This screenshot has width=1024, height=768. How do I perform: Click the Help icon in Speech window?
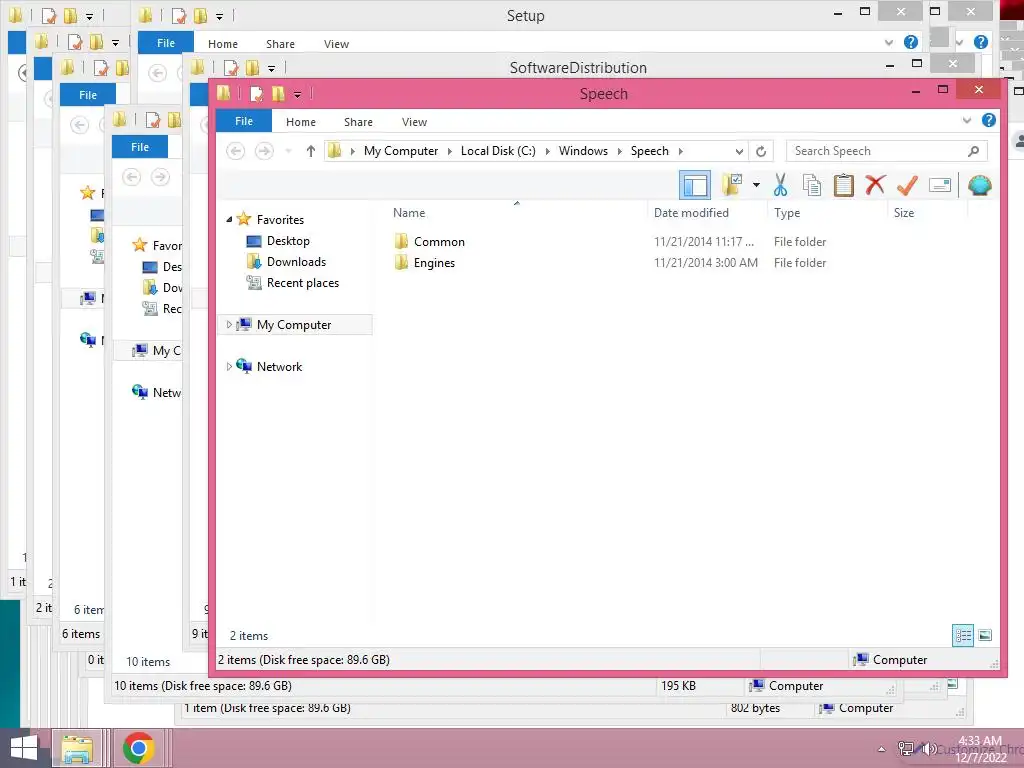[989, 120]
